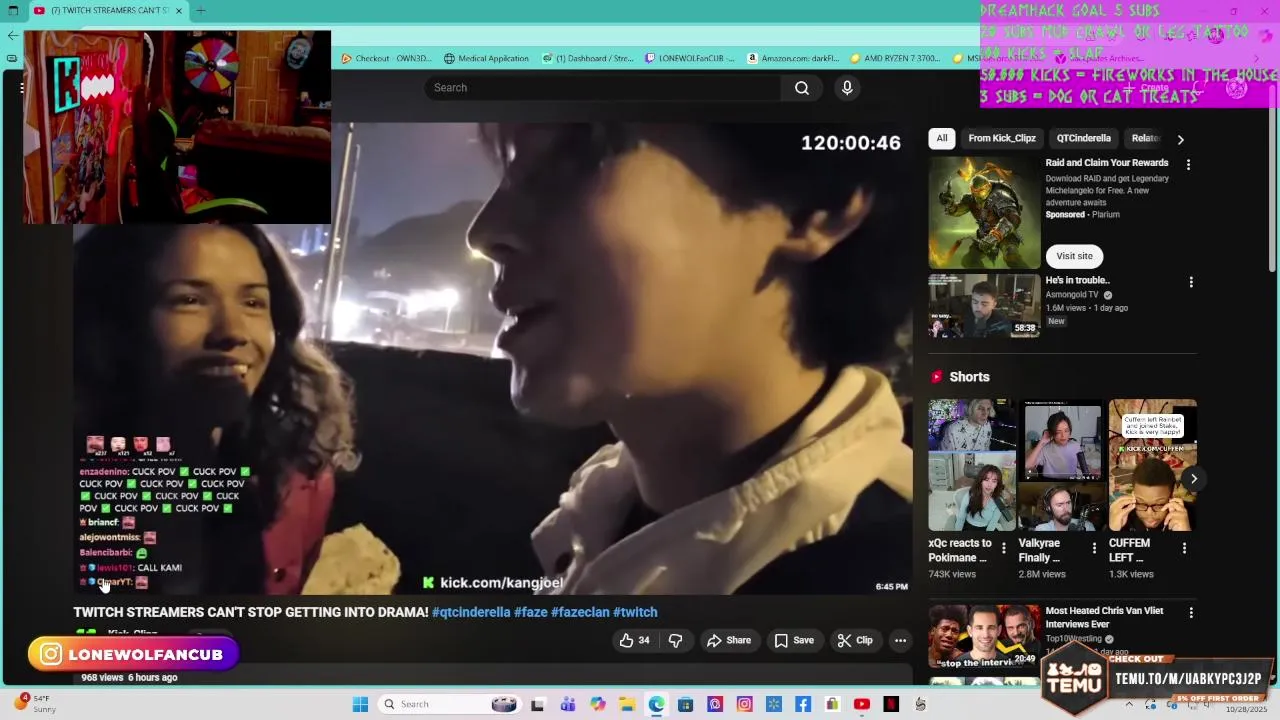Open options for Valkyrae Finally short
Viewport: 1280px width, 720px height.
tap(1094, 548)
